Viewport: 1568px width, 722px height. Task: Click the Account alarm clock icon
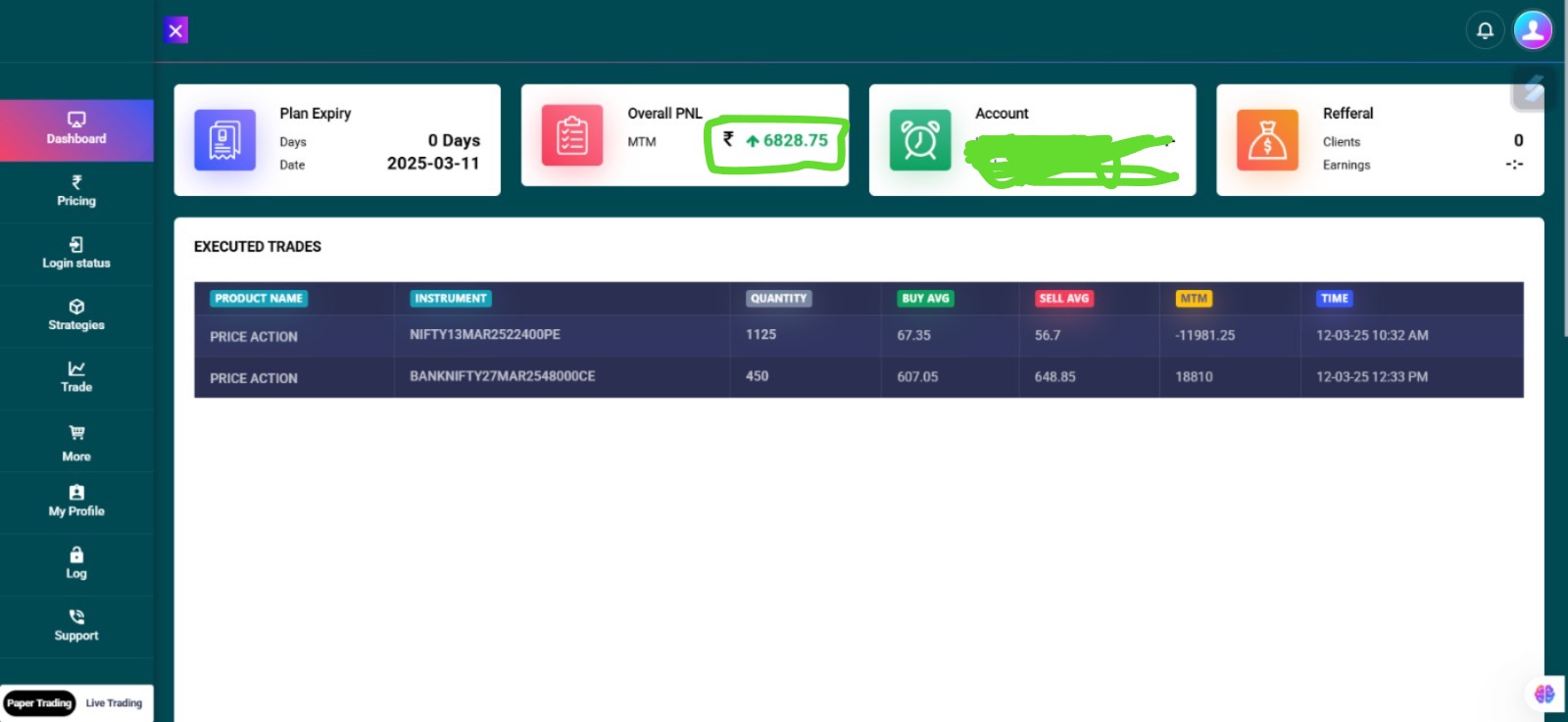[x=919, y=140]
